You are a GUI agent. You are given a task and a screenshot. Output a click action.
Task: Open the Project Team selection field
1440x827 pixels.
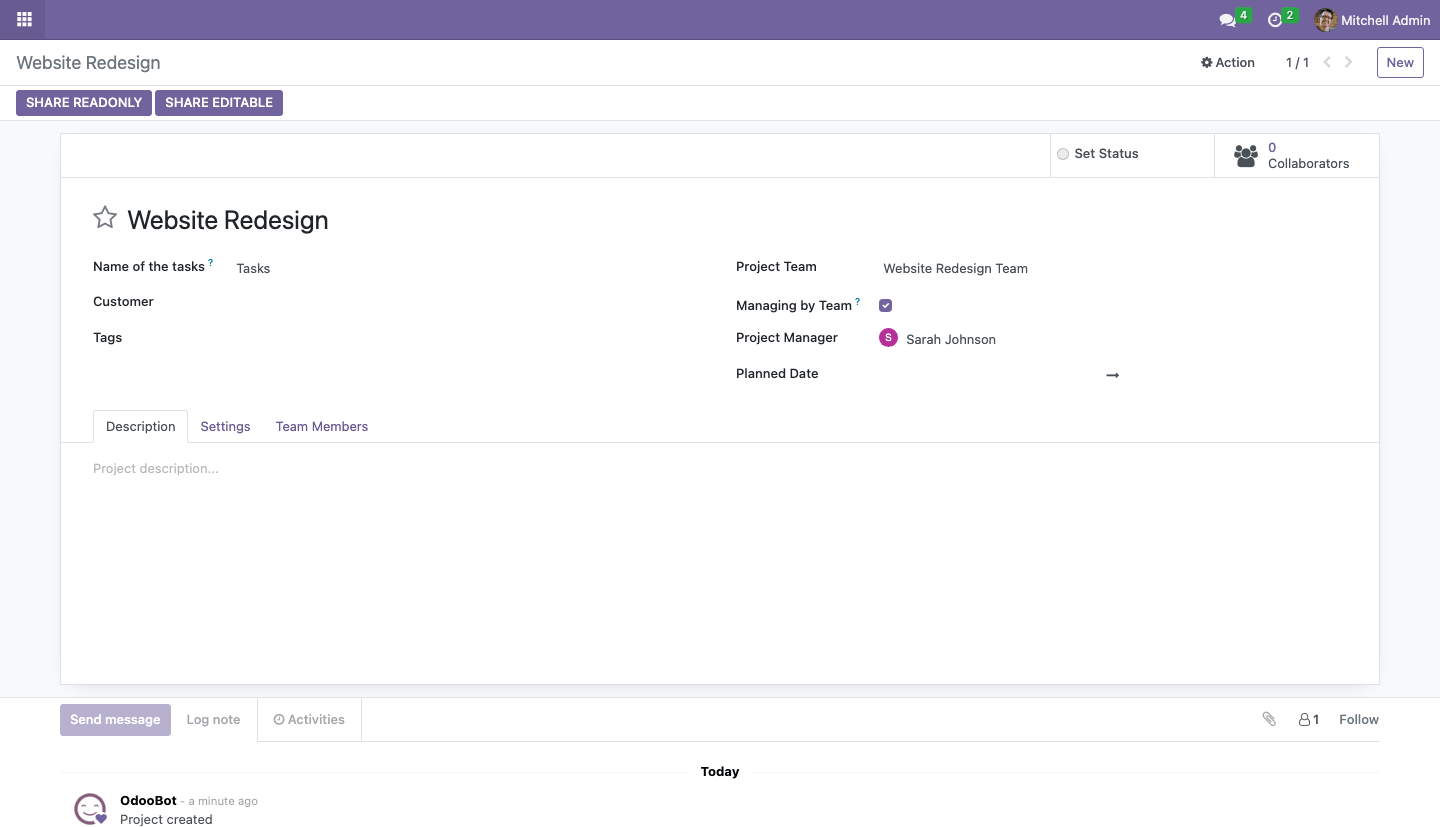click(x=1115, y=268)
